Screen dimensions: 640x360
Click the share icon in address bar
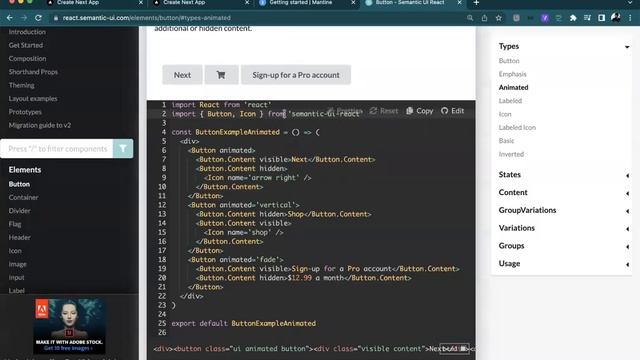(x=484, y=18)
